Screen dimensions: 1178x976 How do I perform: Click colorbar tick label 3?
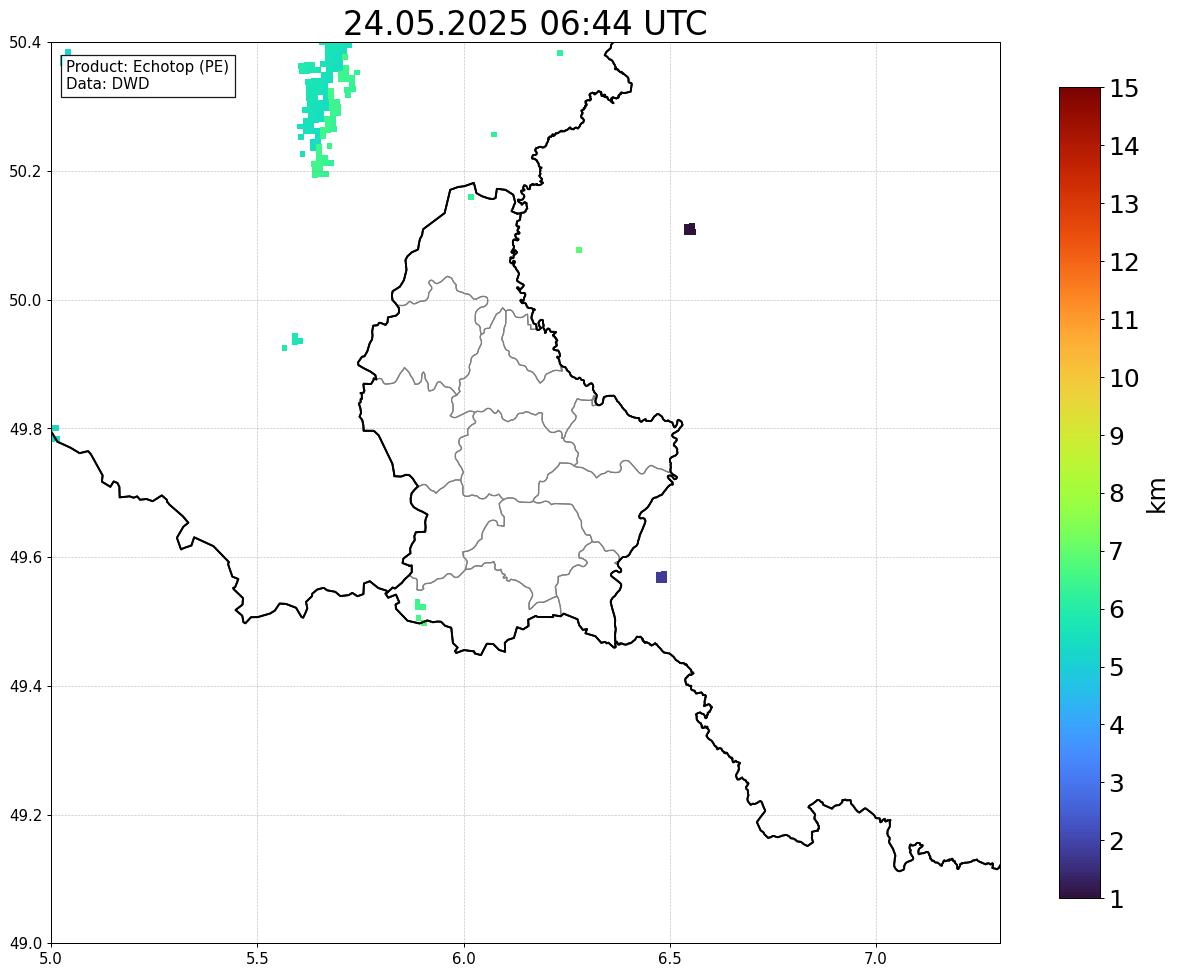(1117, 783)
